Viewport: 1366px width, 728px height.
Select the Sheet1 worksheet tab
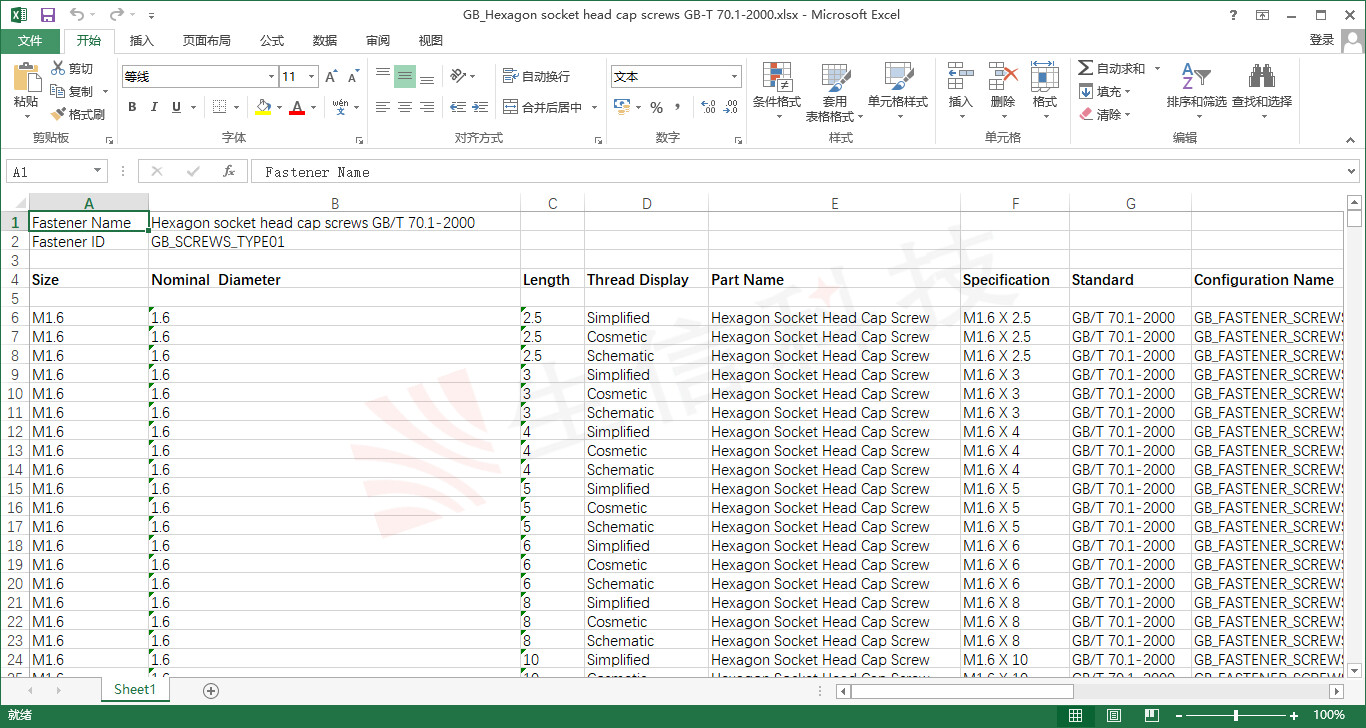(x=135, y=689)
